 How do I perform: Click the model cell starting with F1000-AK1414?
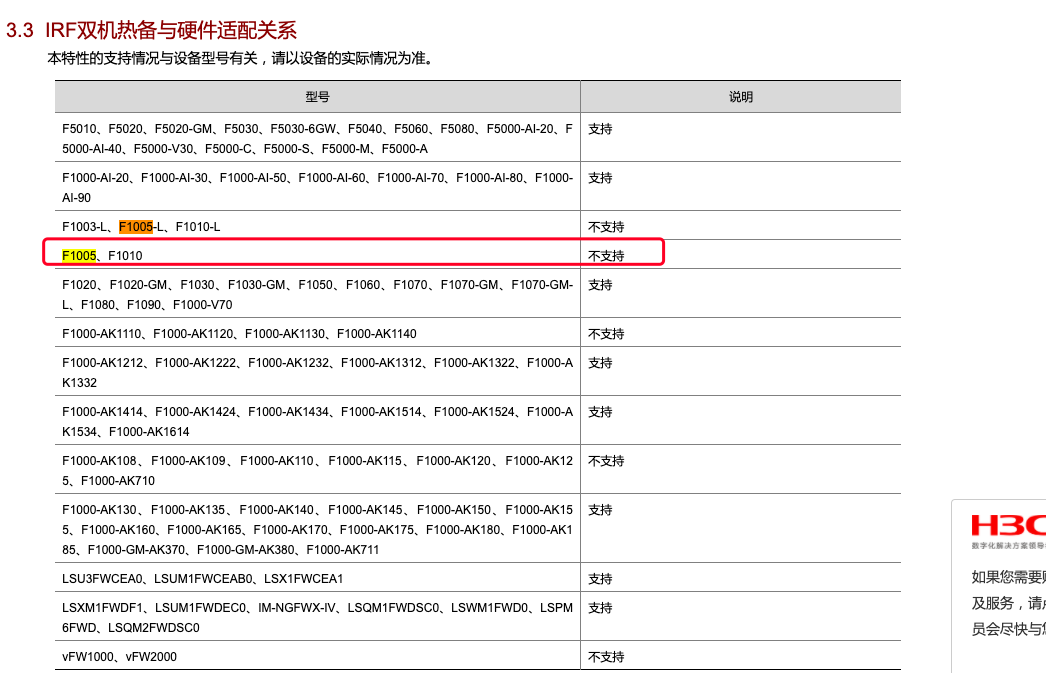click(318, 422)
